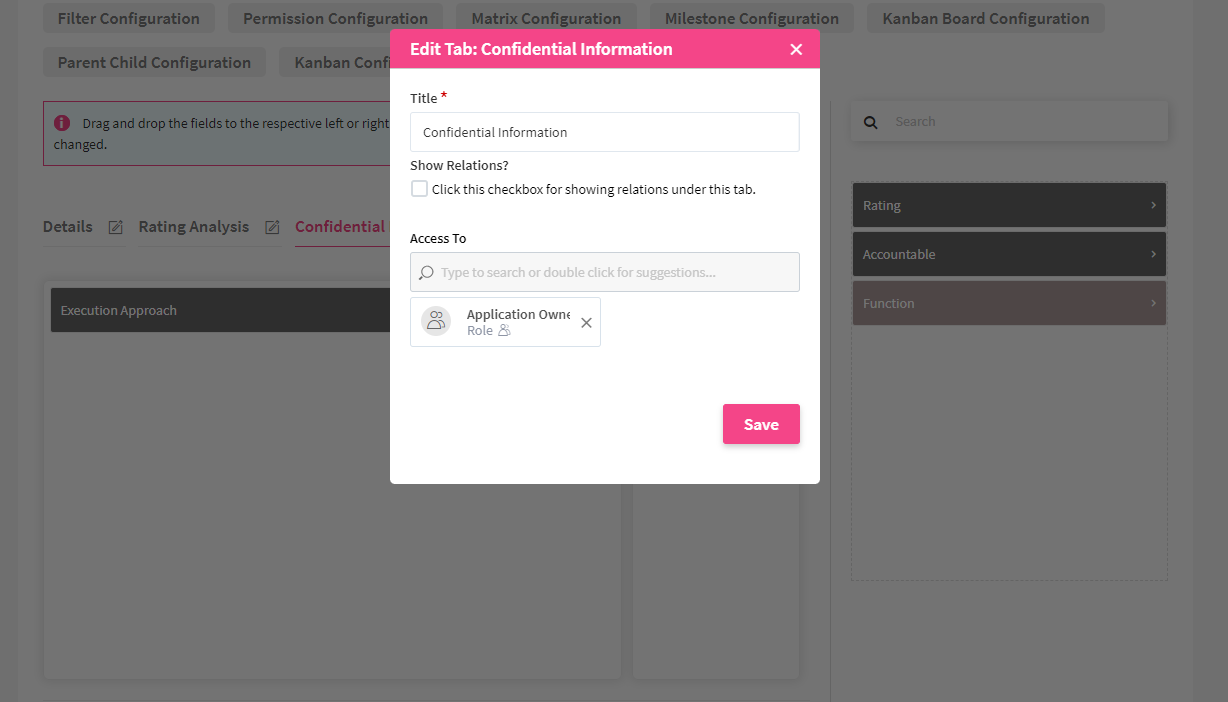Remove the Application Owner role chip

586,322
